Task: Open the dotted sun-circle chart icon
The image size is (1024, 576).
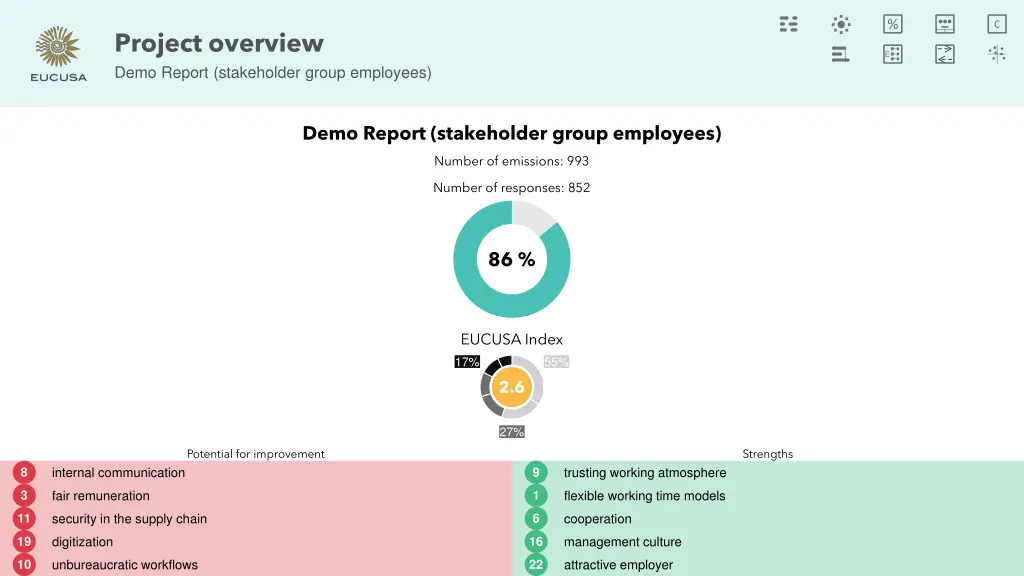Action: (841, 24)
